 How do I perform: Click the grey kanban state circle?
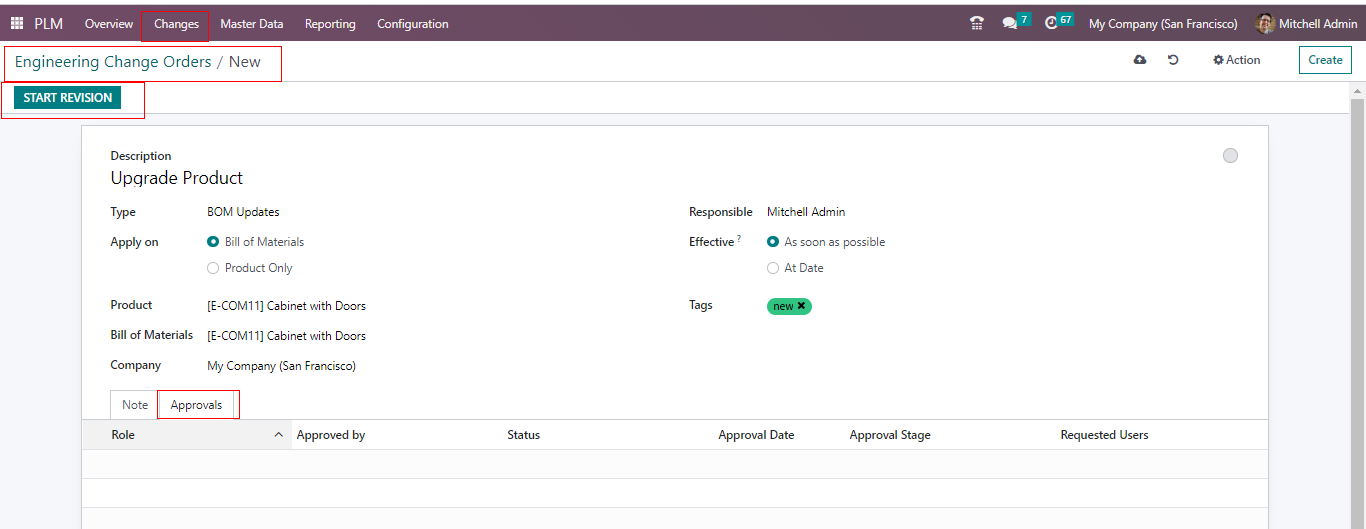click(x=1230, y=155)
